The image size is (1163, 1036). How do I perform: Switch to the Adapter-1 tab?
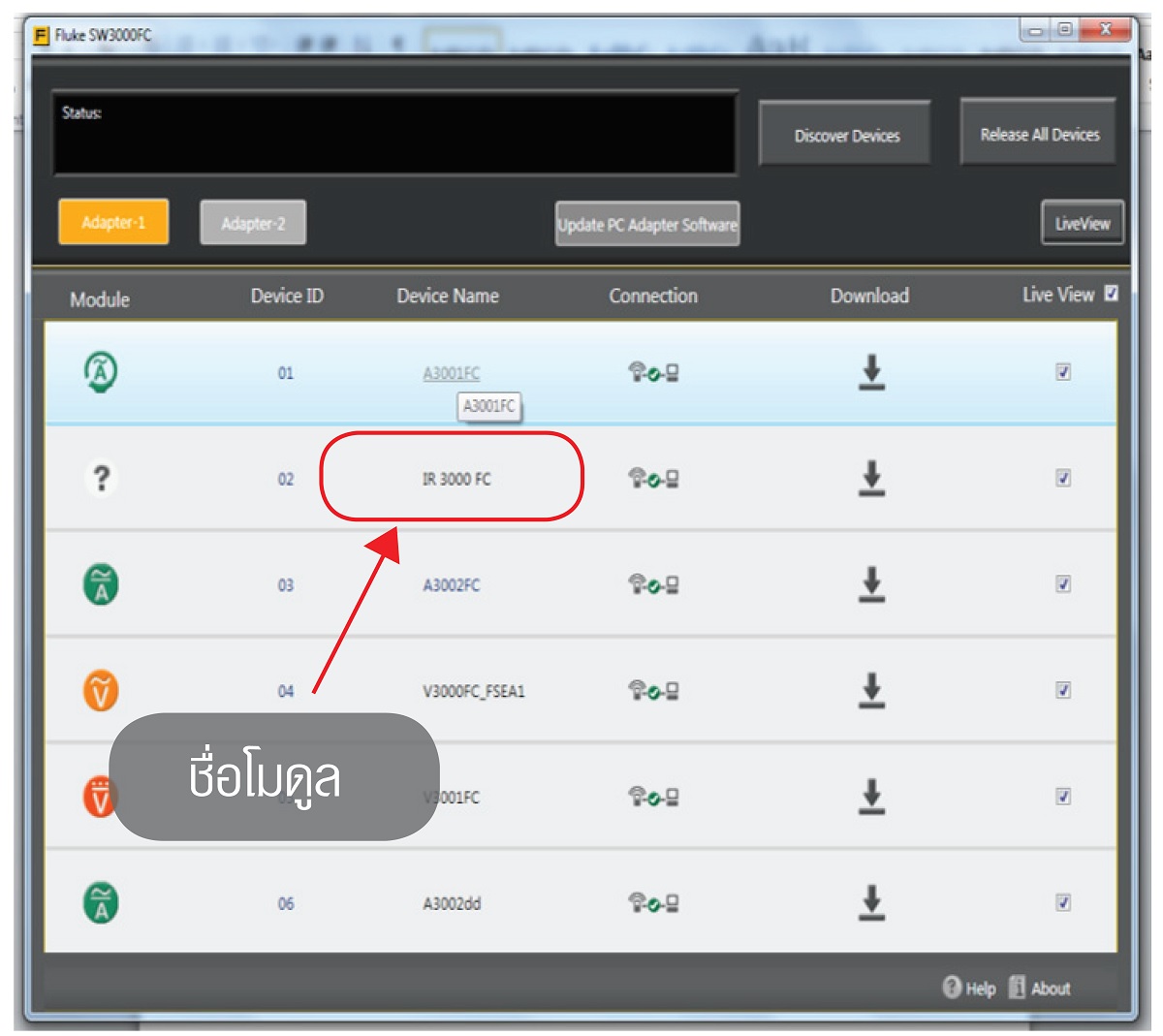[x=113, y=222]
